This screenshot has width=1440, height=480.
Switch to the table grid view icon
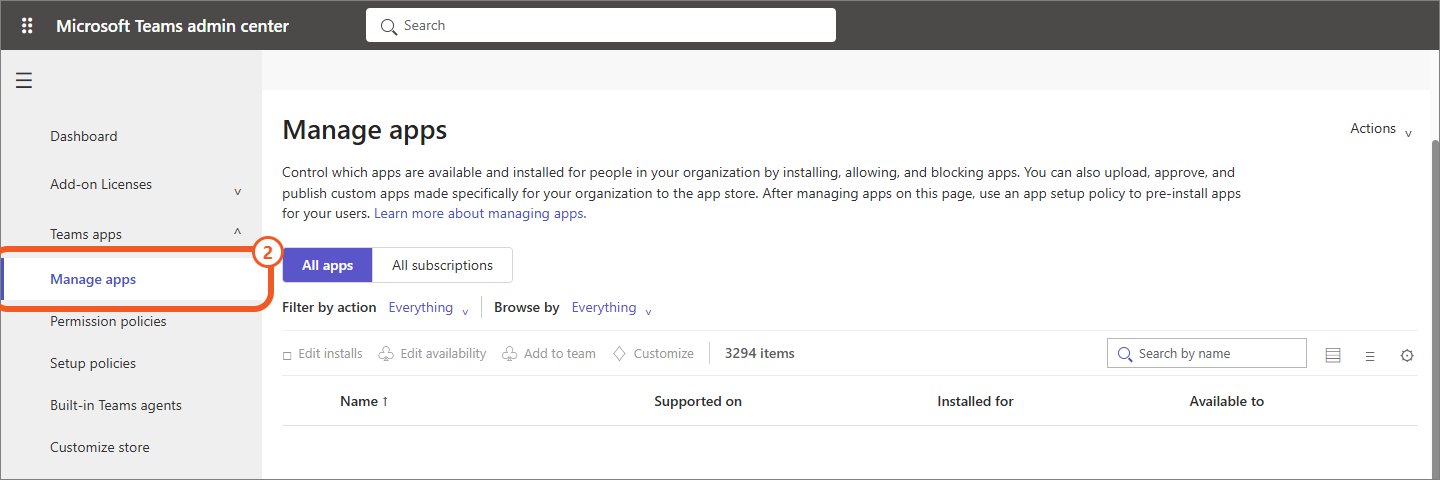pyautogui.click(x=1332, y=355)
